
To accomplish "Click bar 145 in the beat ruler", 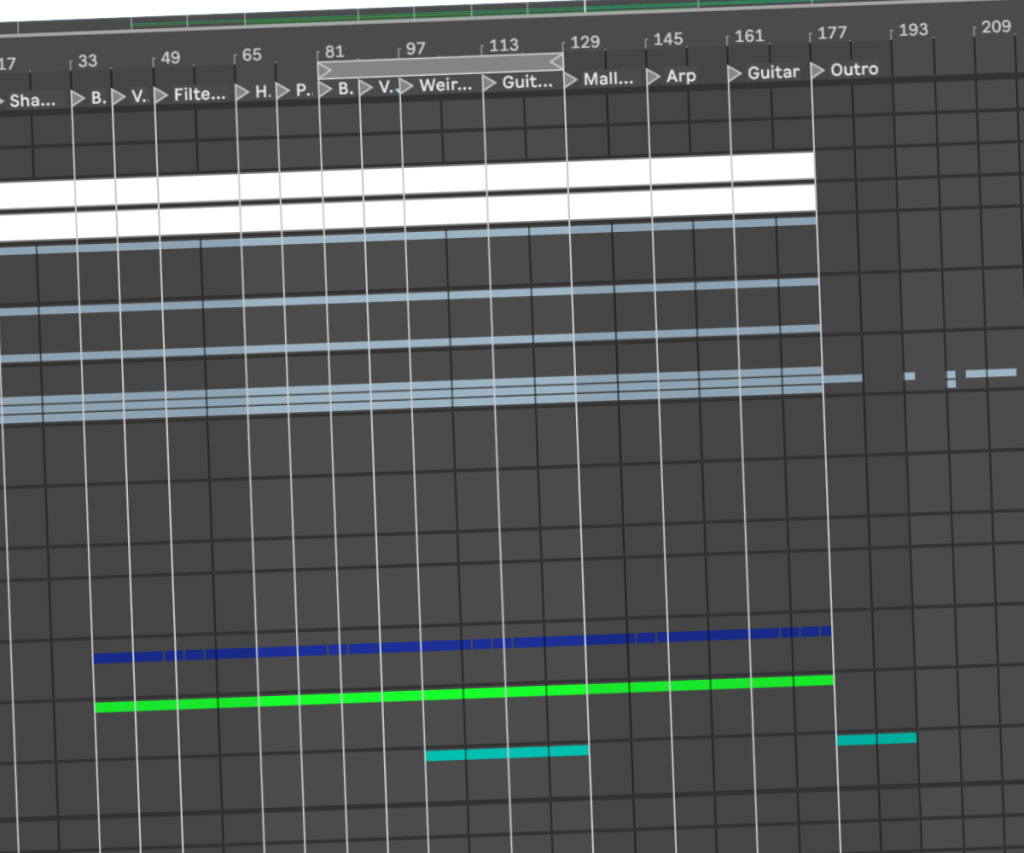I will click(x=667, y=39).
